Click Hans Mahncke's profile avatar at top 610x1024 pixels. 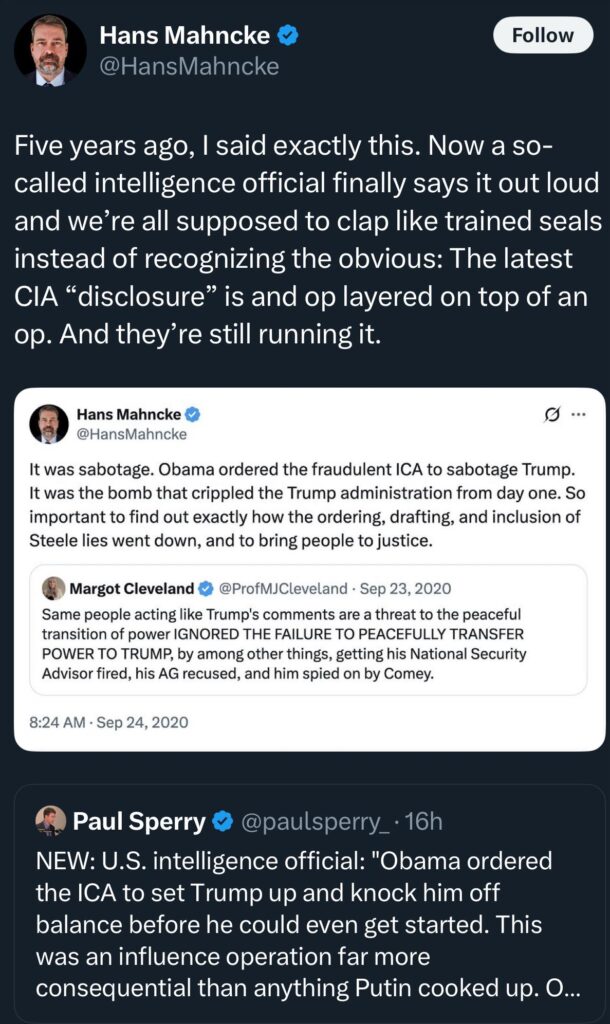tap(50, 50)
